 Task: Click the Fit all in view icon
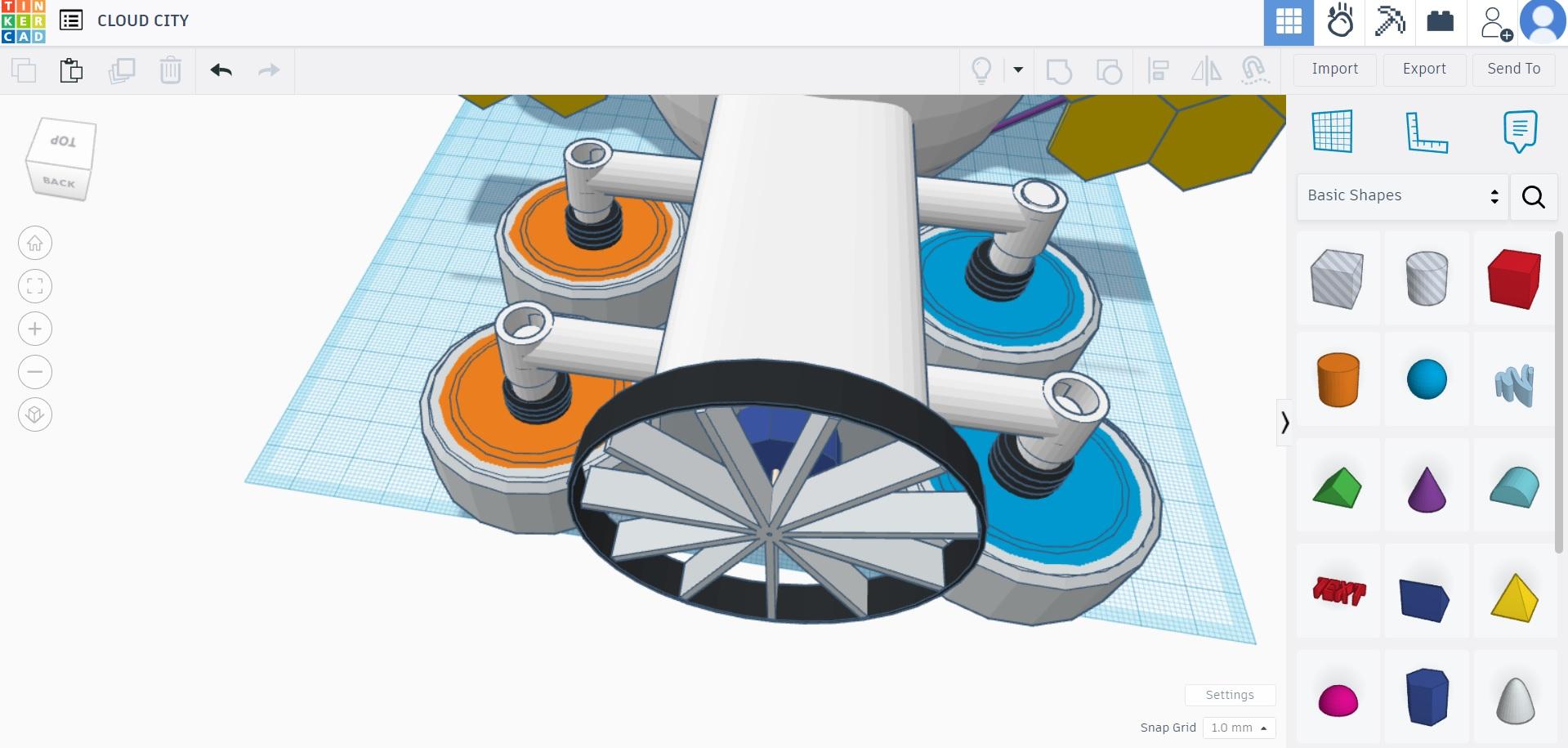[35, 286]
